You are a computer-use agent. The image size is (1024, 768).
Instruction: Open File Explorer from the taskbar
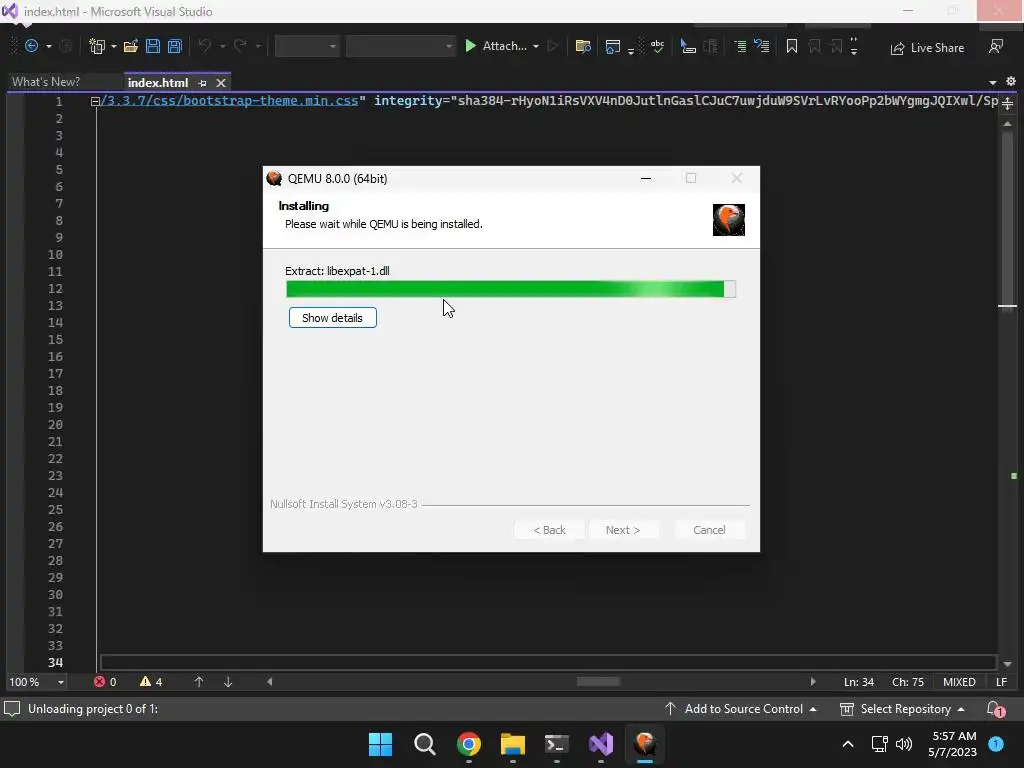513,744
